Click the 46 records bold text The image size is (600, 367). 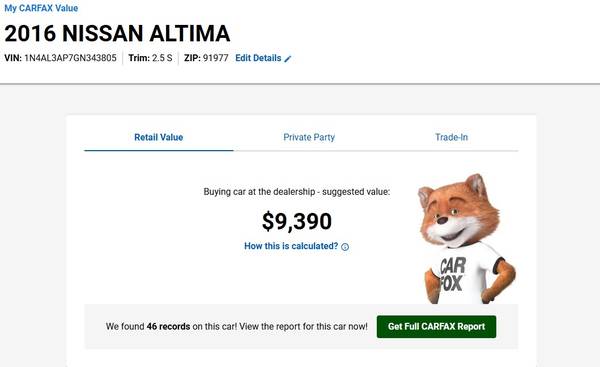coord(168,326)
